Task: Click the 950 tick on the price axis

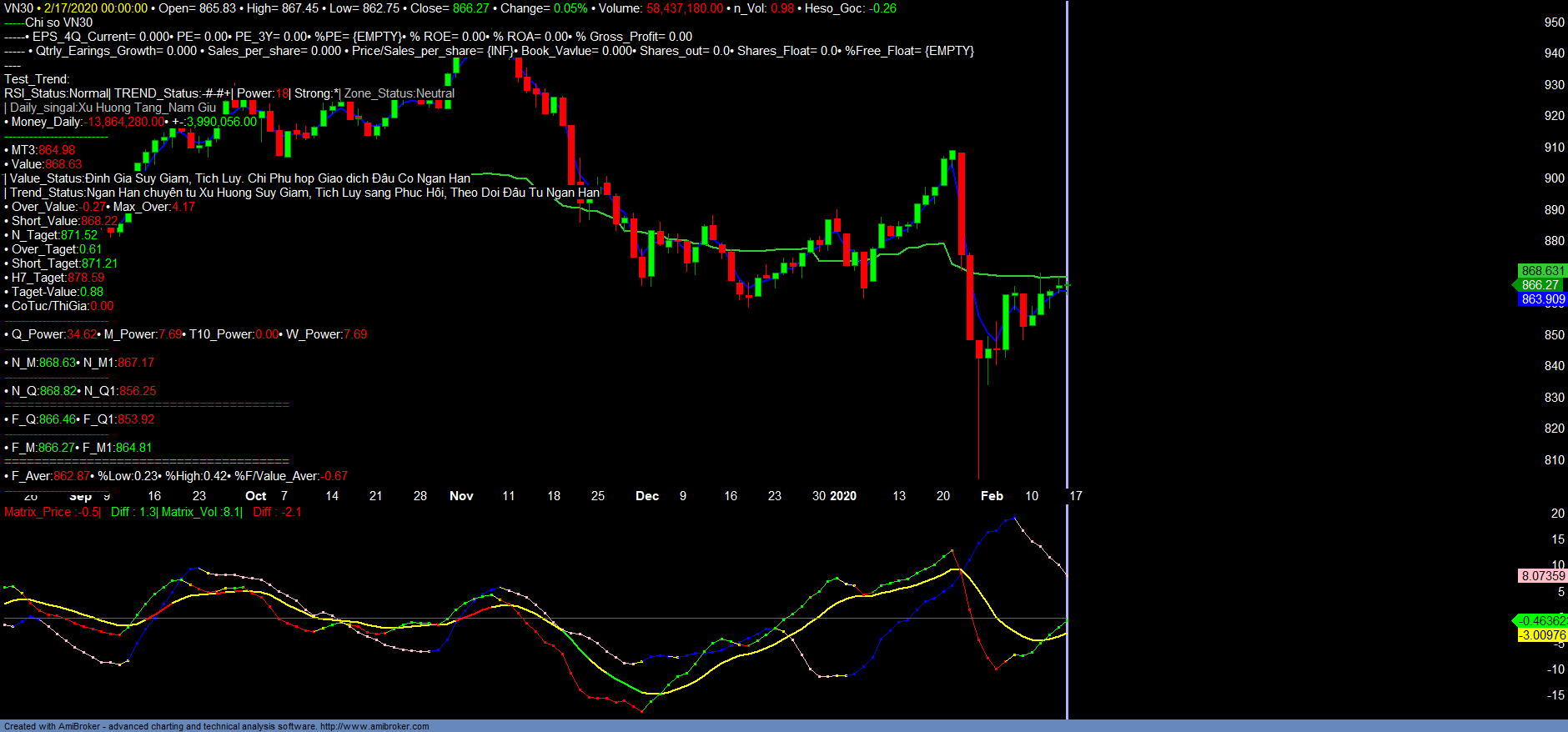Action: point(1554,23)
